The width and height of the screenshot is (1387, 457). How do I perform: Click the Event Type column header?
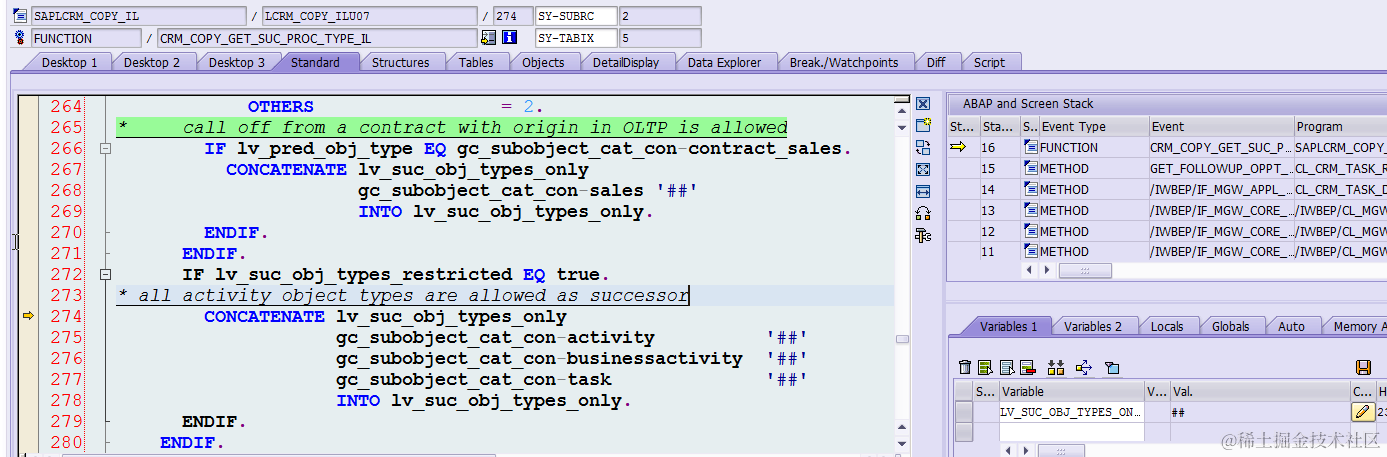click(1093, 127)
